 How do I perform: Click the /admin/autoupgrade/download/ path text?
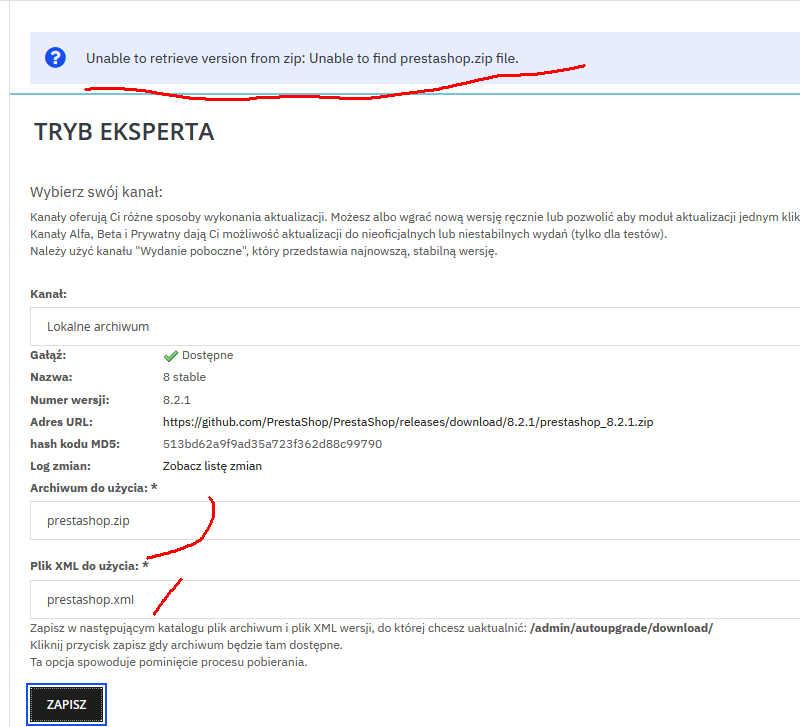tap(621, 628)
